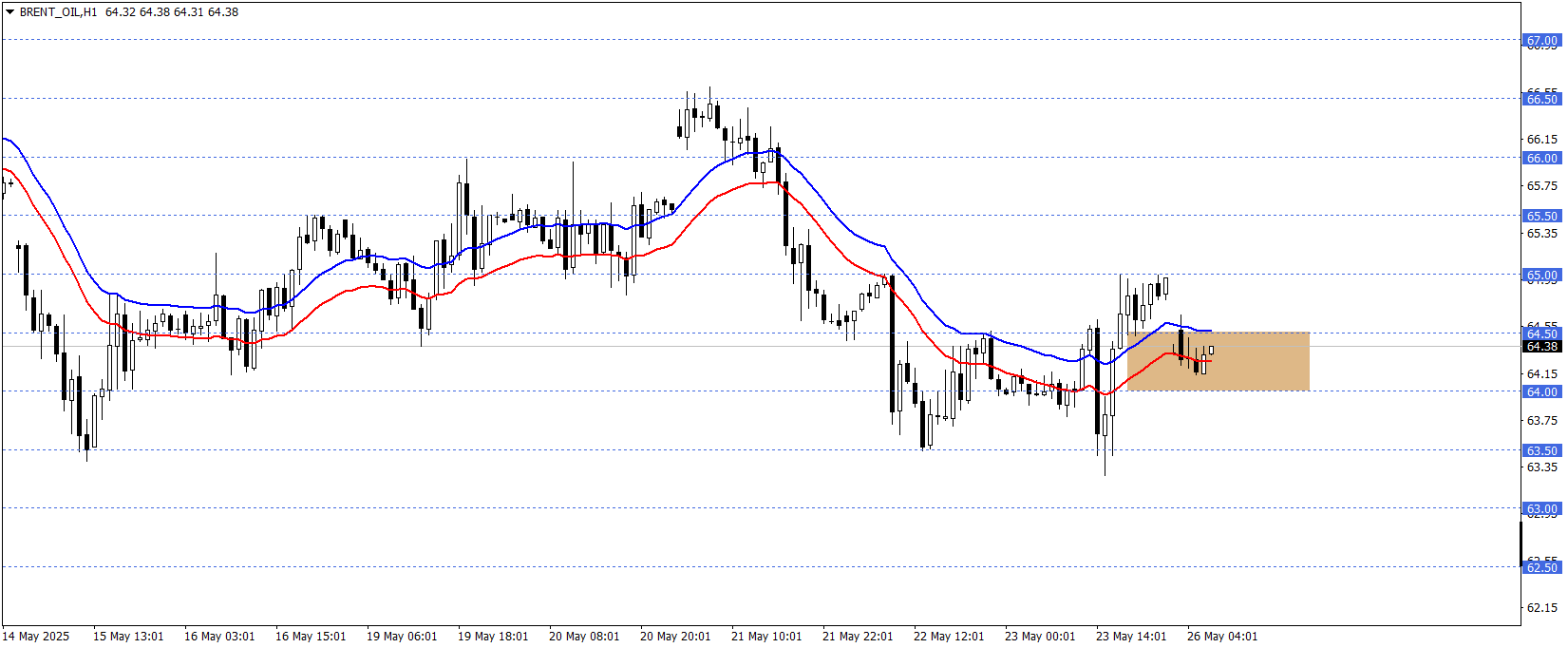Image resolution: width=1568 pixels, height=648 pixels.
Task: Click the BRENT_OIL,H1 chart title text
Action: pos(58,12)
